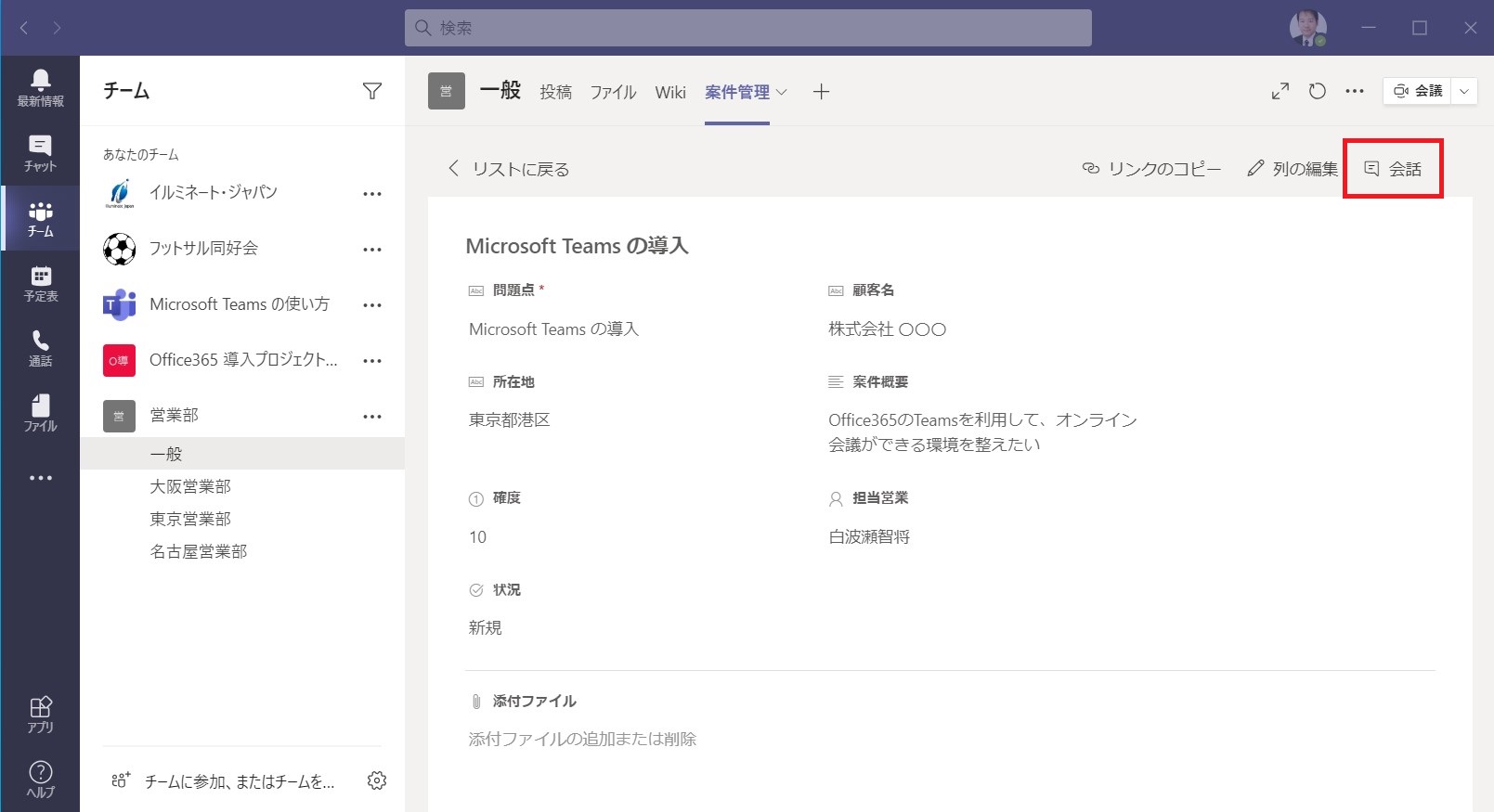Select the フットサル同好会 team
Viewport: 1494px width, 812px height.
203,249
